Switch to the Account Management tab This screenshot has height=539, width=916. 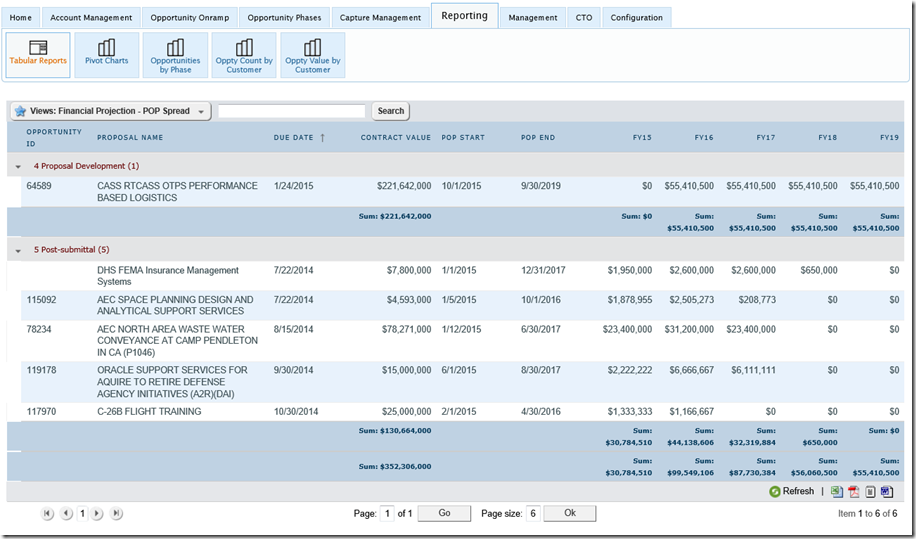click(x=91, y=18)
